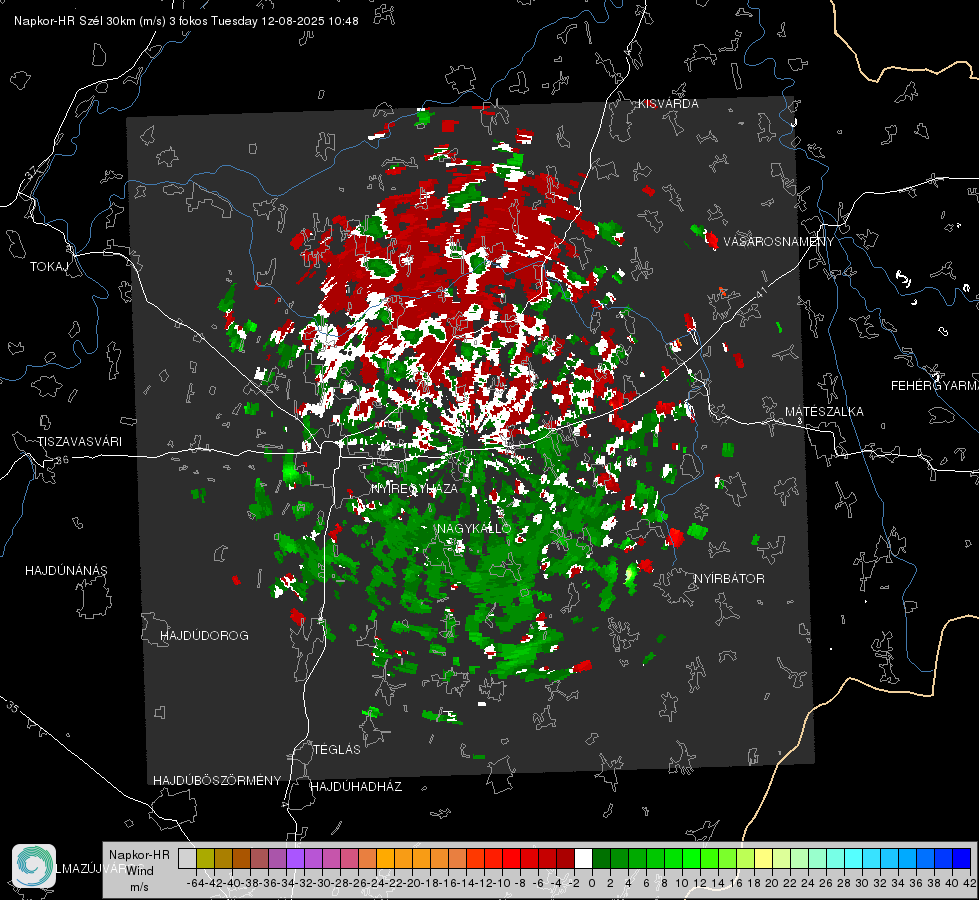
Task: Click the MÁTÉSZALKA city label
Action: pos(824,411)
